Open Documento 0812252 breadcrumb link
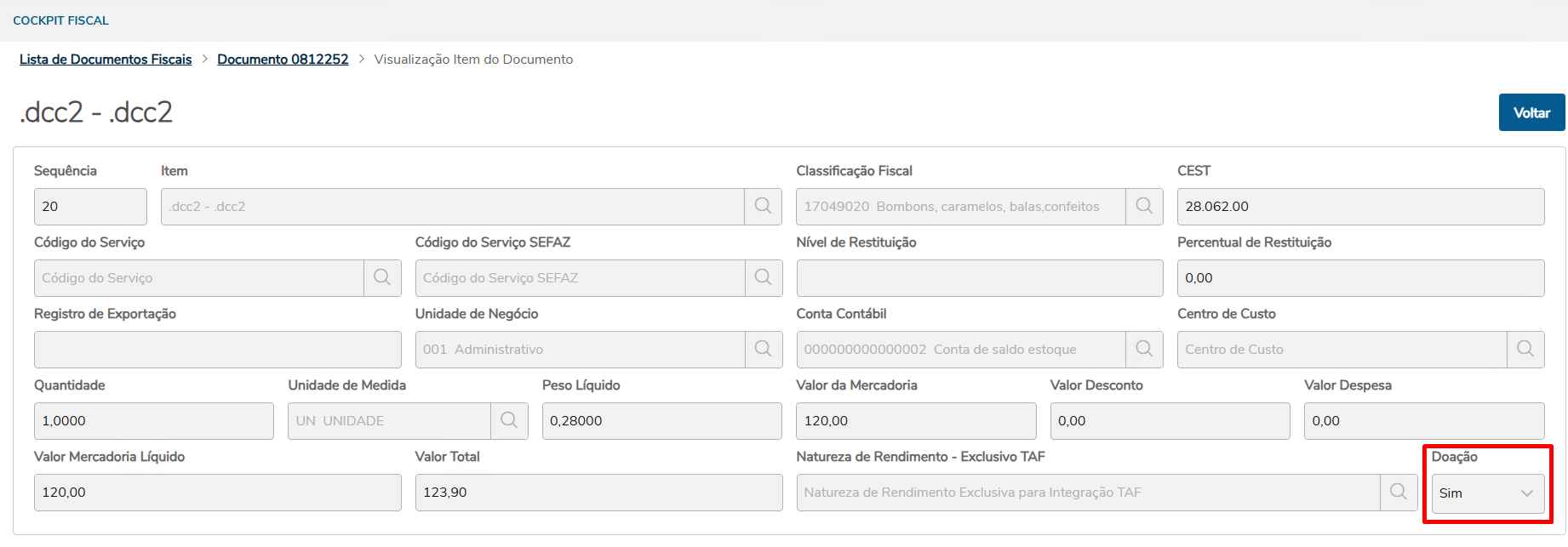This screenshot has height=547, width=1568. click(283, 60)
